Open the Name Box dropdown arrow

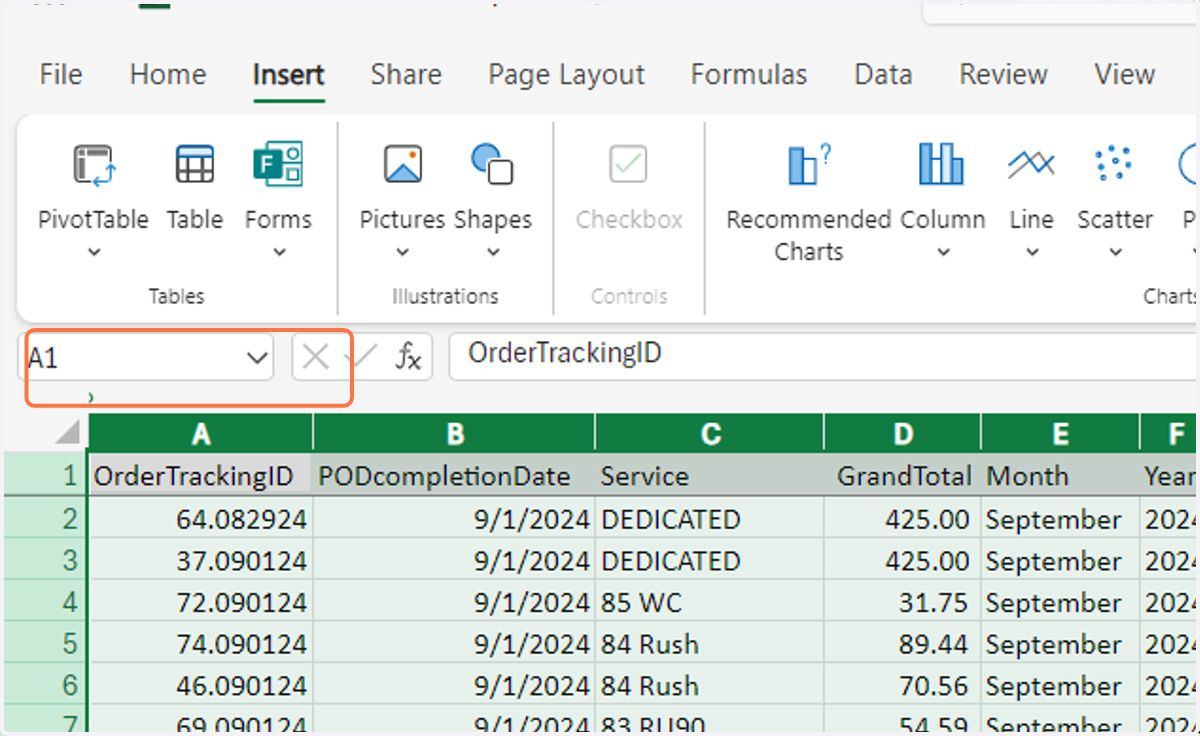click(258, 357)
